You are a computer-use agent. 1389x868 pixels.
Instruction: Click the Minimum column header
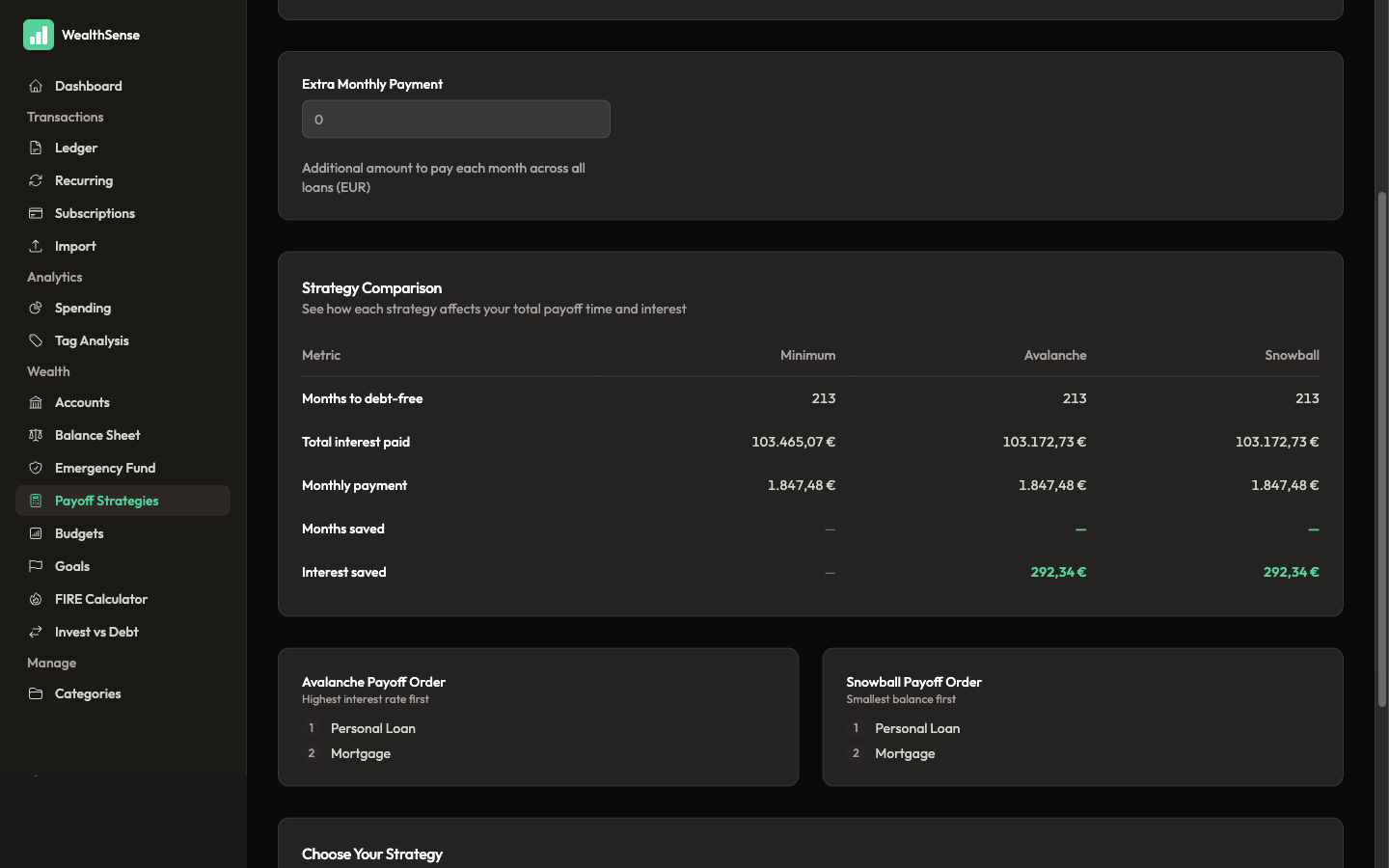[807, 355]
